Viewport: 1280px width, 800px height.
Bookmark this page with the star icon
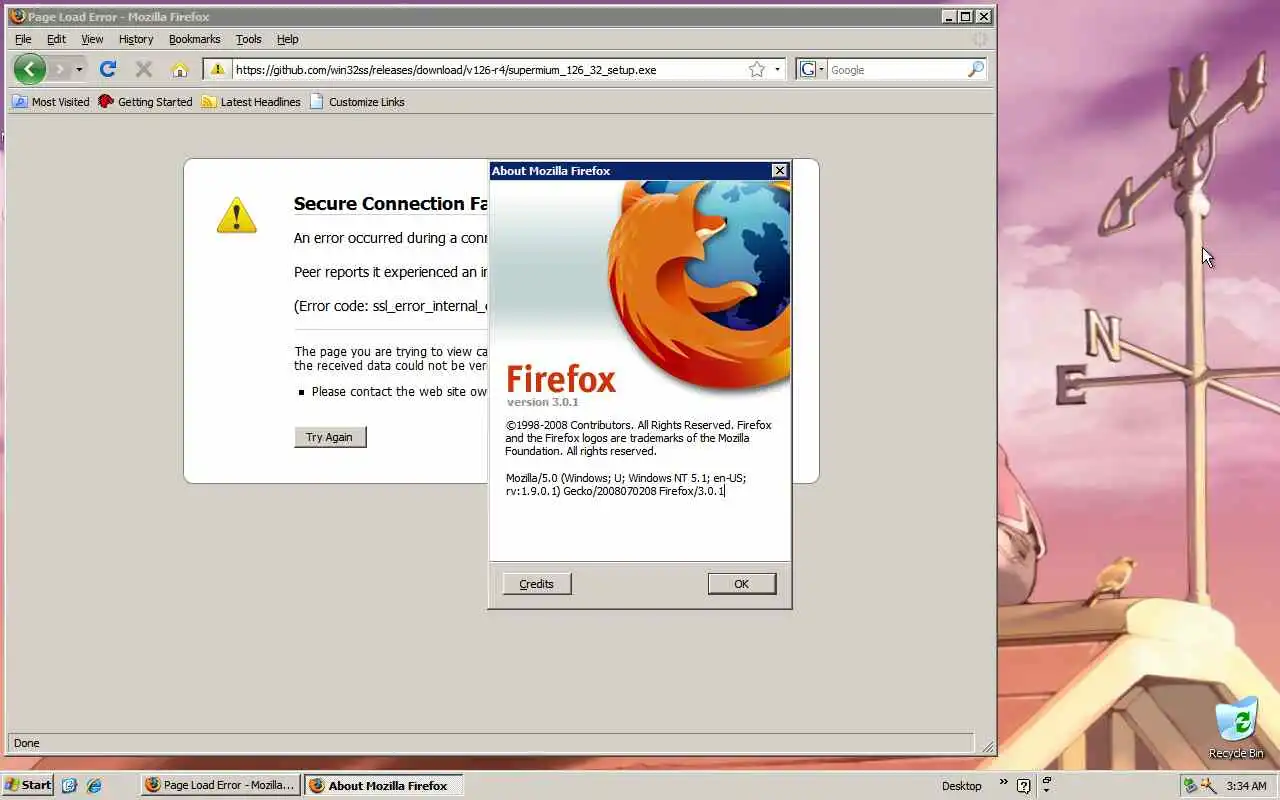pos(757,69)
